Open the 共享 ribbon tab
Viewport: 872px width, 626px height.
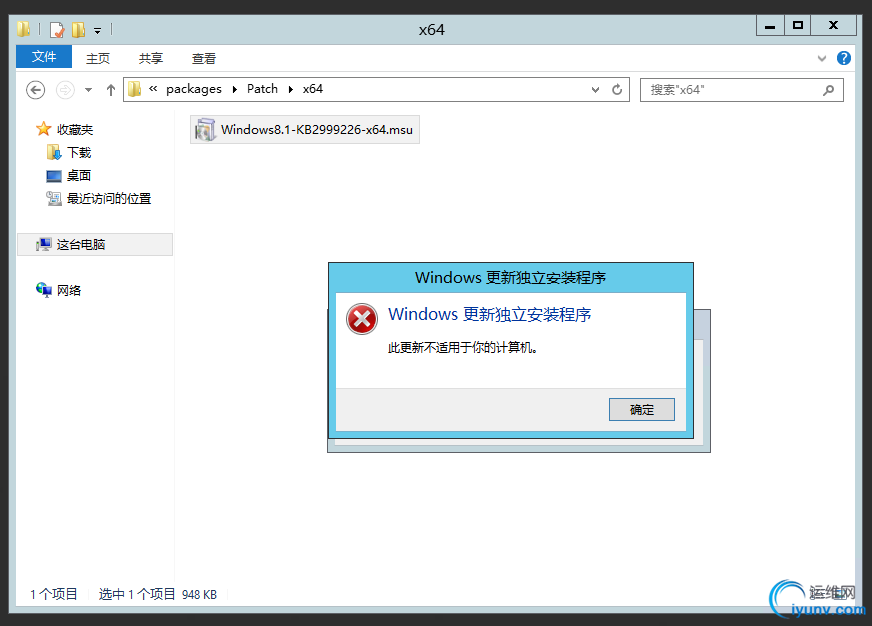tap(151, 58)
